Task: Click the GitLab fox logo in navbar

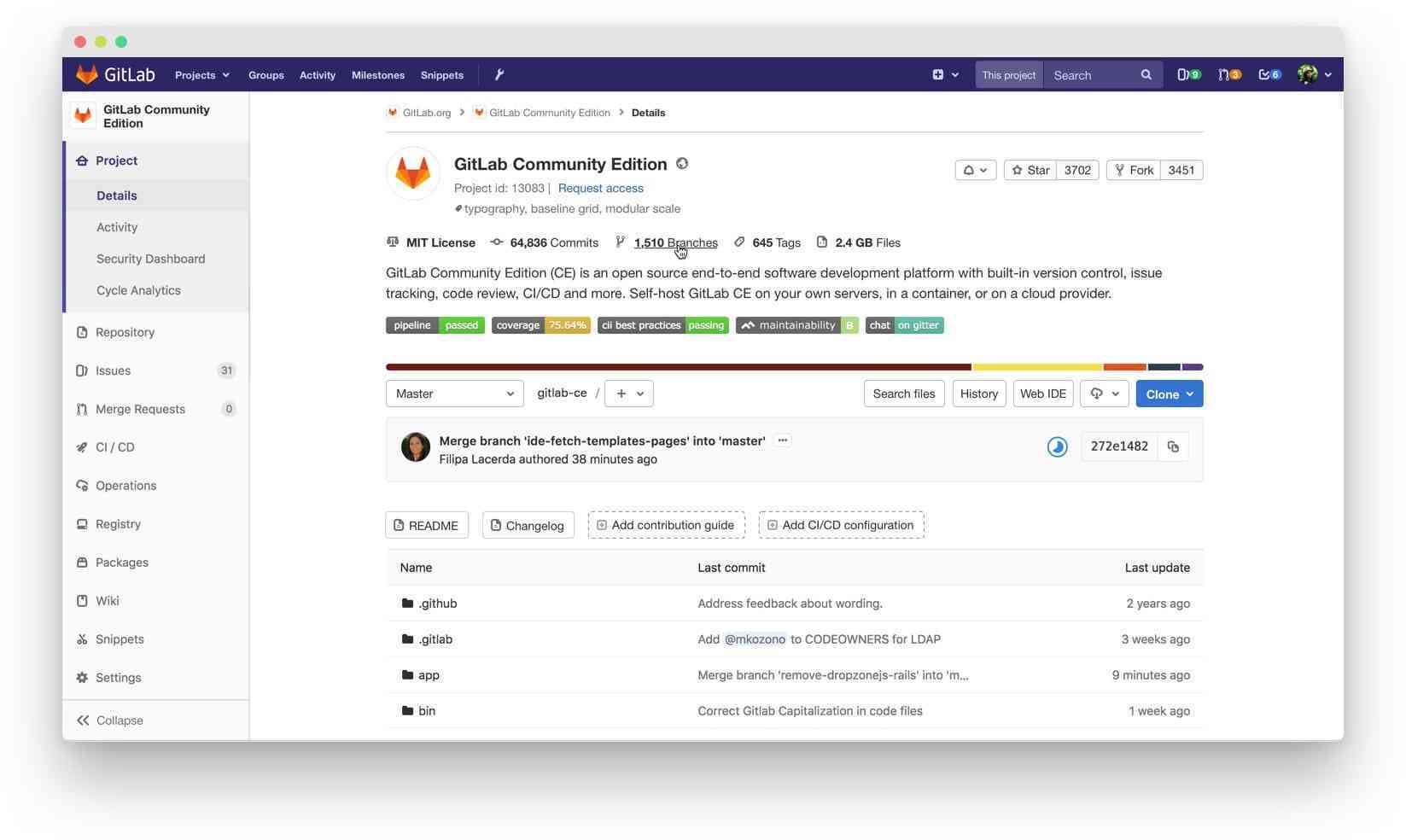Action: pyautogui.click(x=87, y=75)
